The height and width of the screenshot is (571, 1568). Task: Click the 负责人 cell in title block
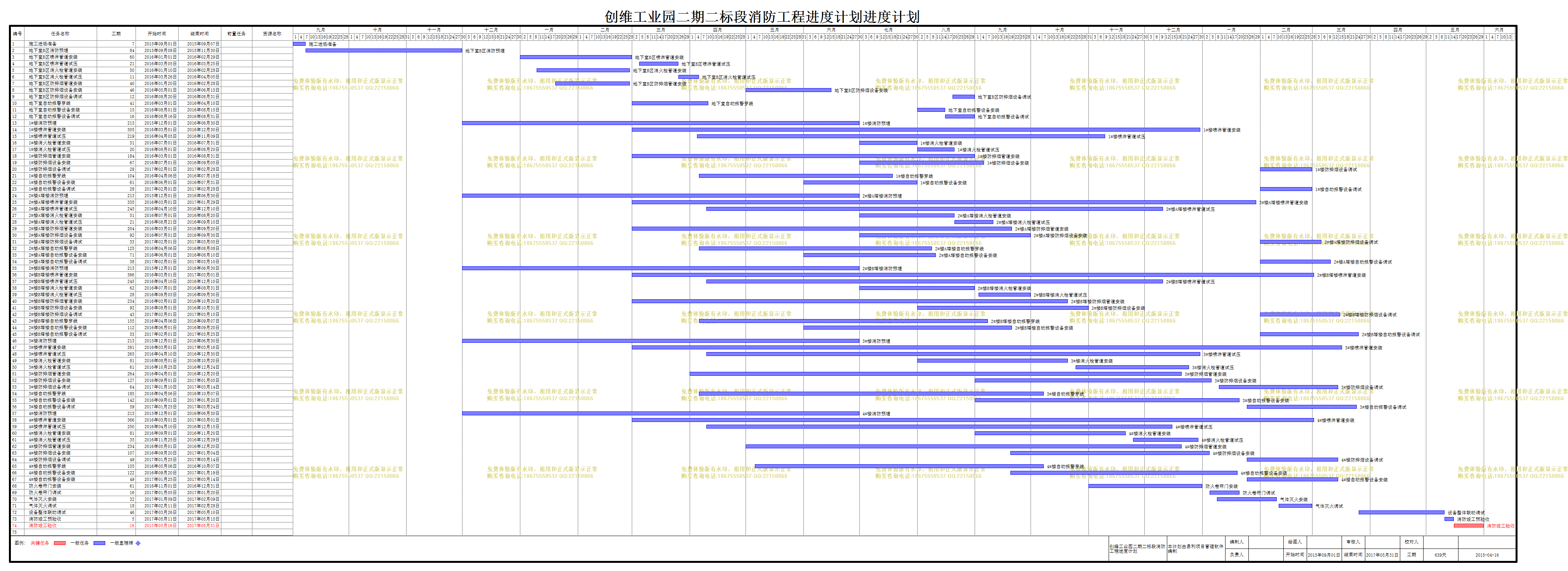[x=1237, y=555]
